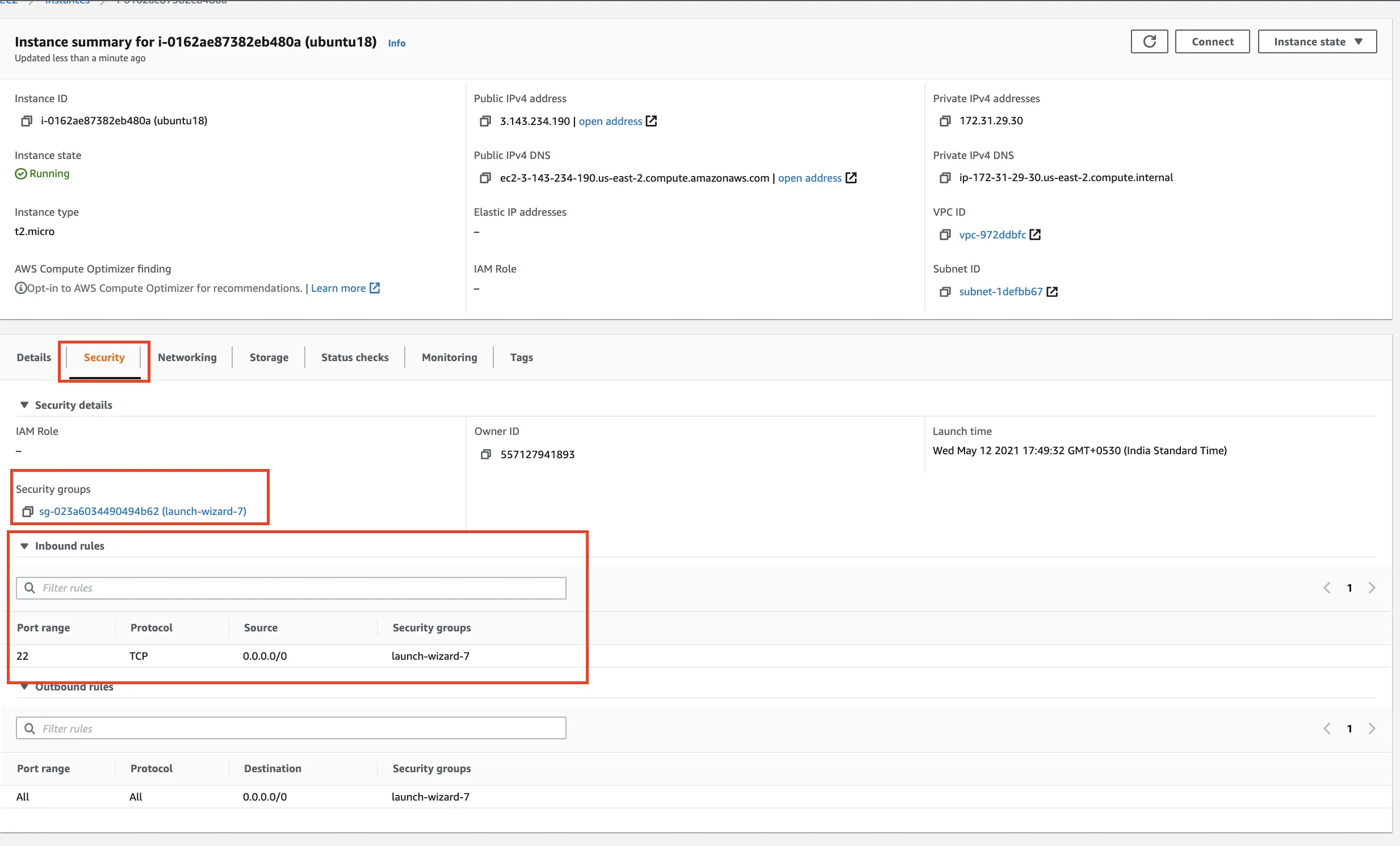
Task: Copy the Public IPv4 DNS name
Action: point(485,178)
